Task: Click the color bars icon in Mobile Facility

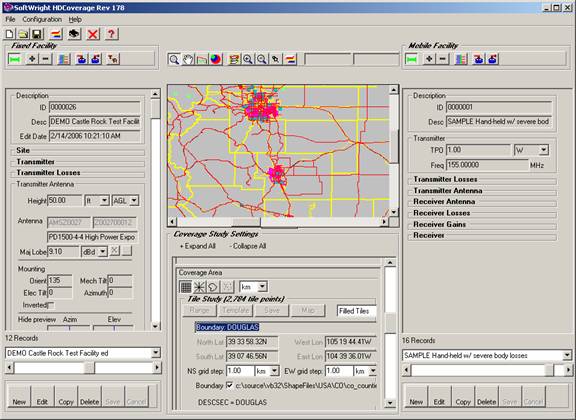Action: (461, 59)
